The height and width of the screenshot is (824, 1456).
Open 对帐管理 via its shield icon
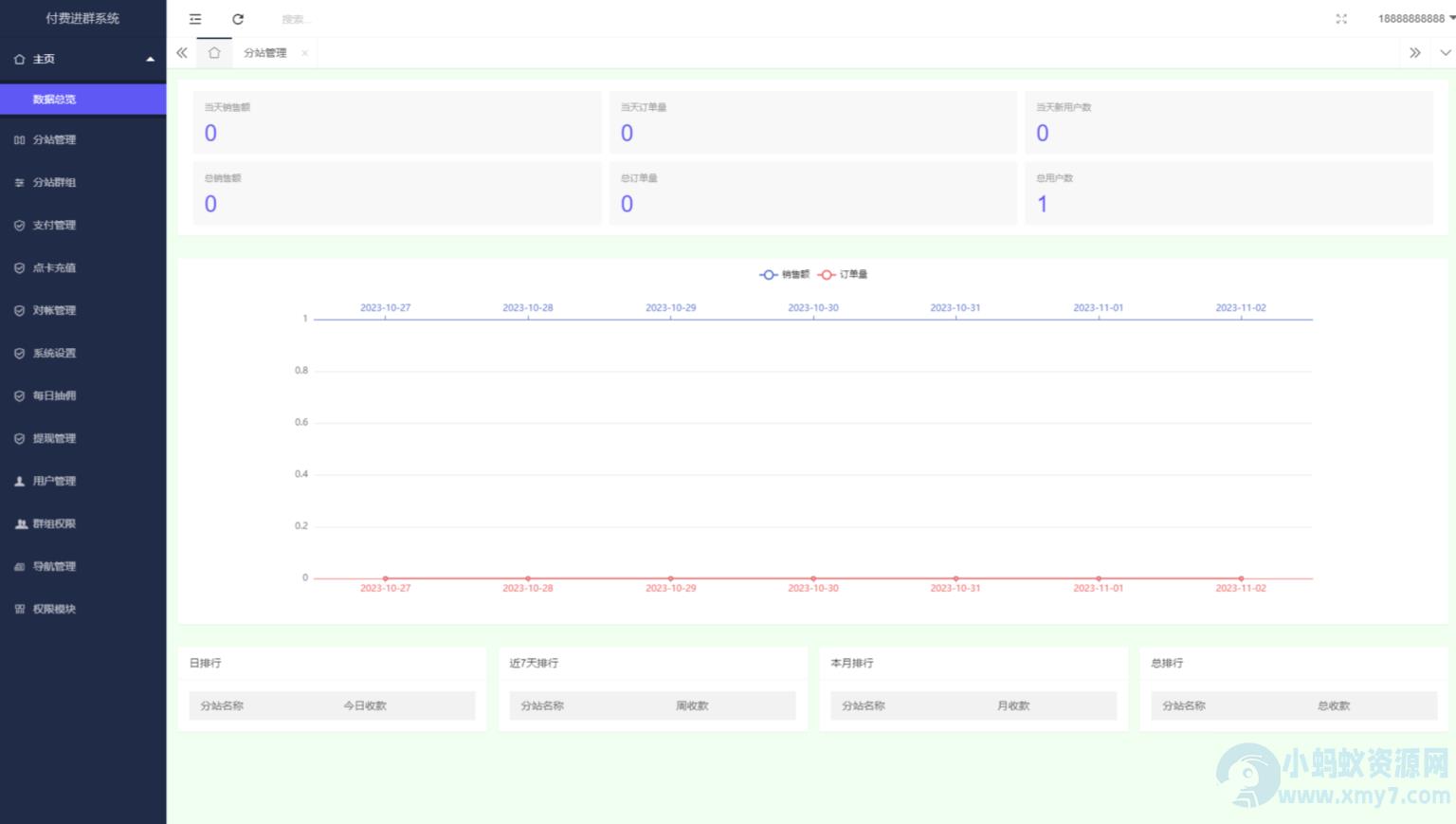point(19,311)
